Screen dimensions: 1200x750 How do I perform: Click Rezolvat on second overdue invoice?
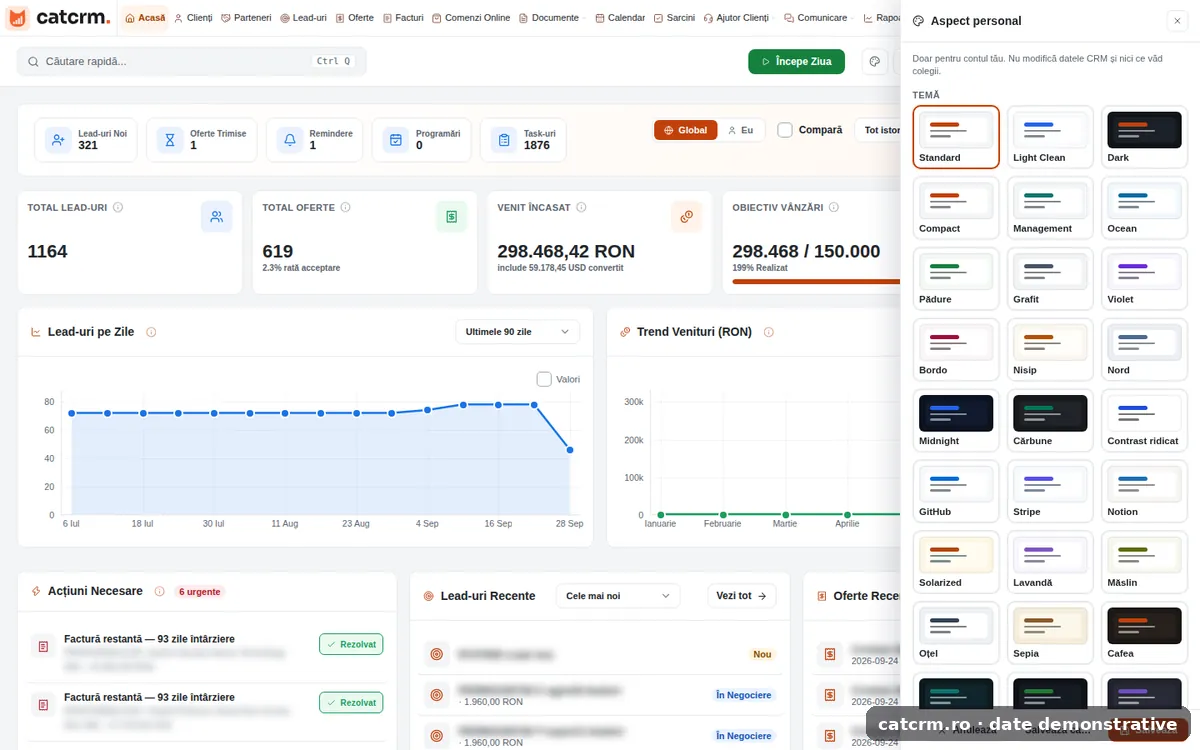point(351,702)
